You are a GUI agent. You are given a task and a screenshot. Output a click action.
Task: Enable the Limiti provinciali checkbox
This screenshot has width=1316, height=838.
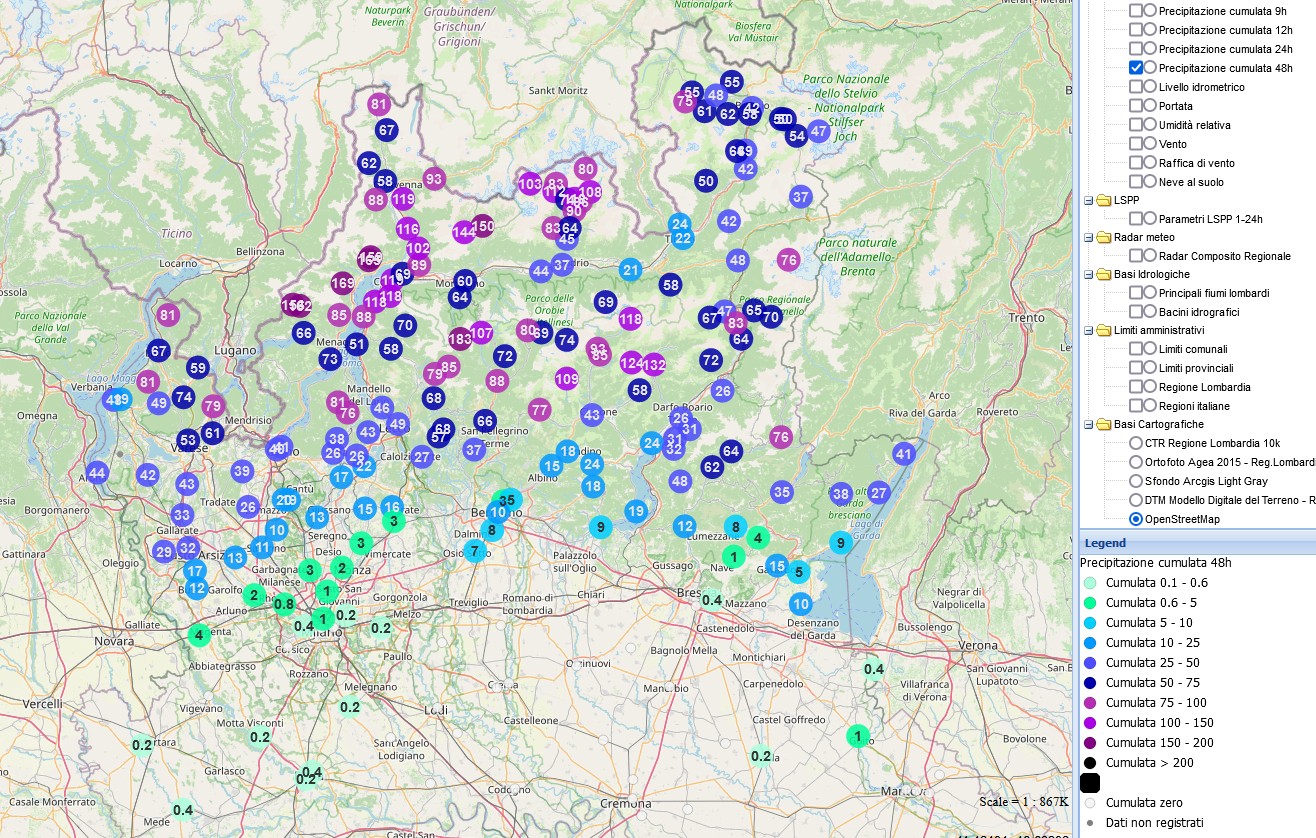pos(1136,367)
